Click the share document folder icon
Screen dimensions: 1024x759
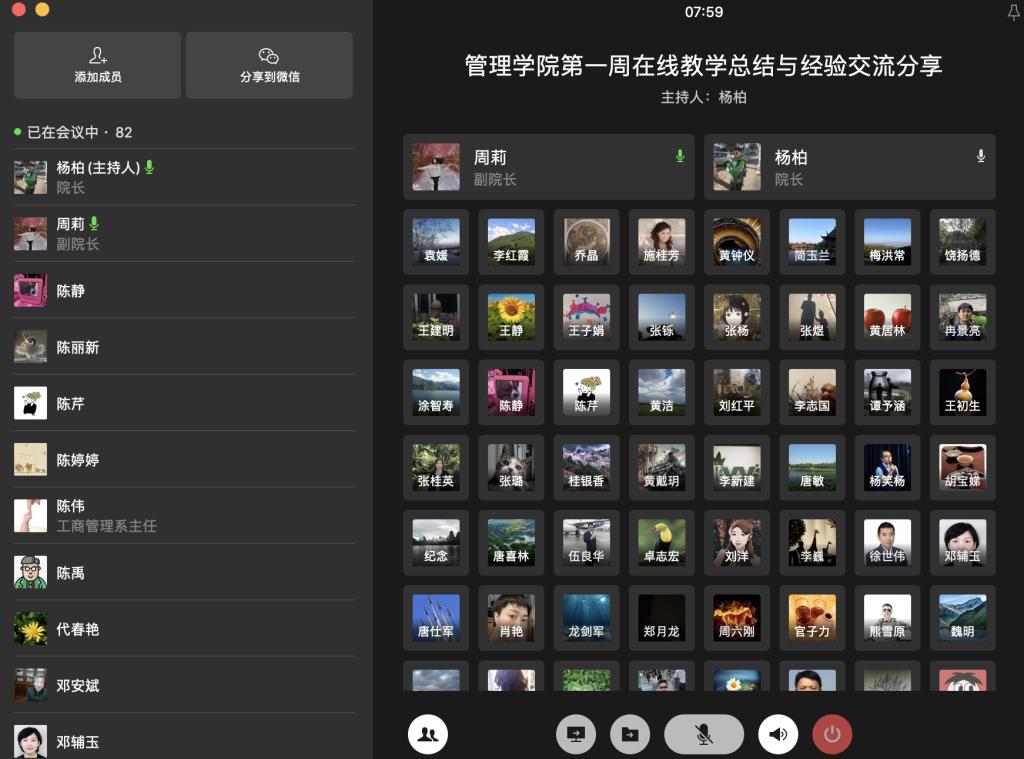pyautogui.click(x=630, y=735)
